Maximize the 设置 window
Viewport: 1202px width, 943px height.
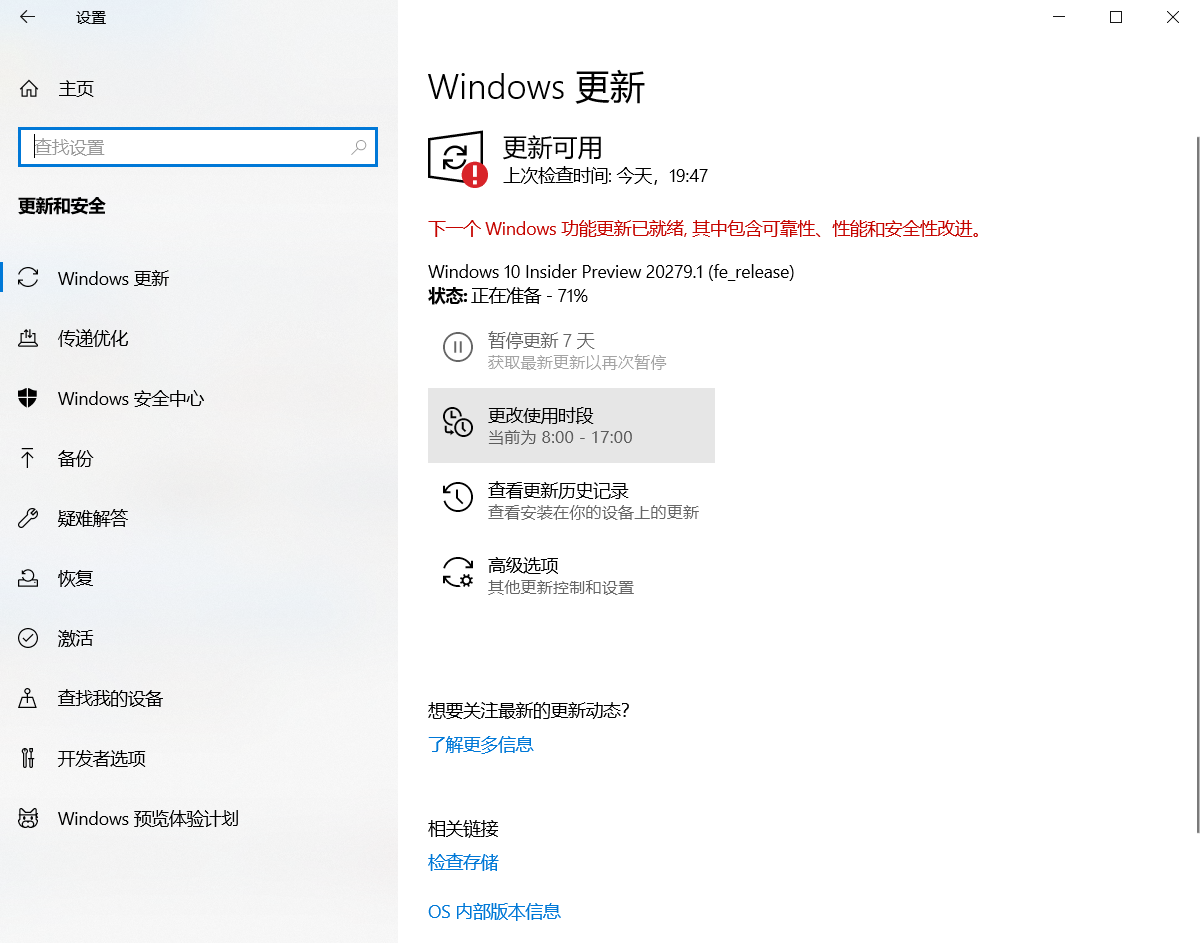click(1117, 17)
